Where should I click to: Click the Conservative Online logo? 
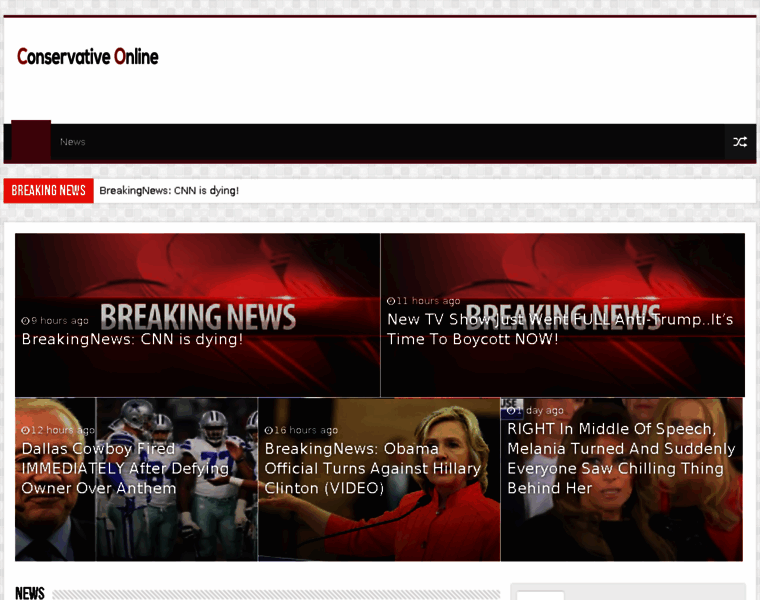tap(88, 57)
